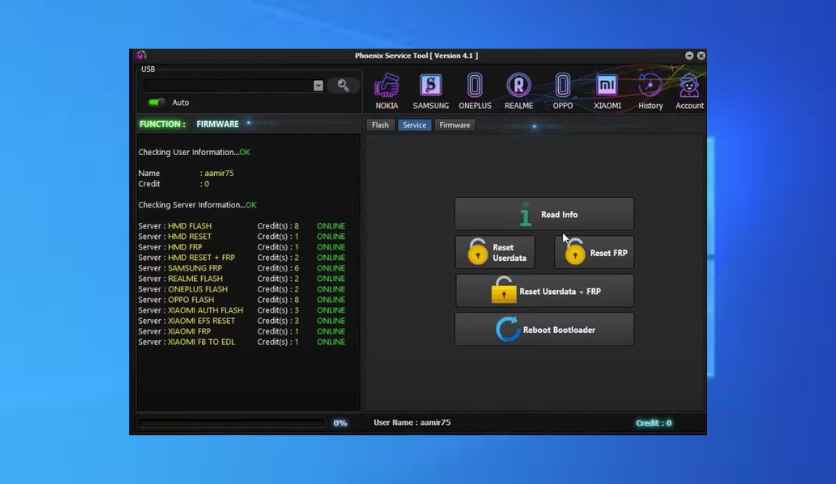Select the 'SAMSUNG FRP' server row
Image resolution: width=836 pixels, height=484 pixels.
pyautogui.click(x=242, y=268)
